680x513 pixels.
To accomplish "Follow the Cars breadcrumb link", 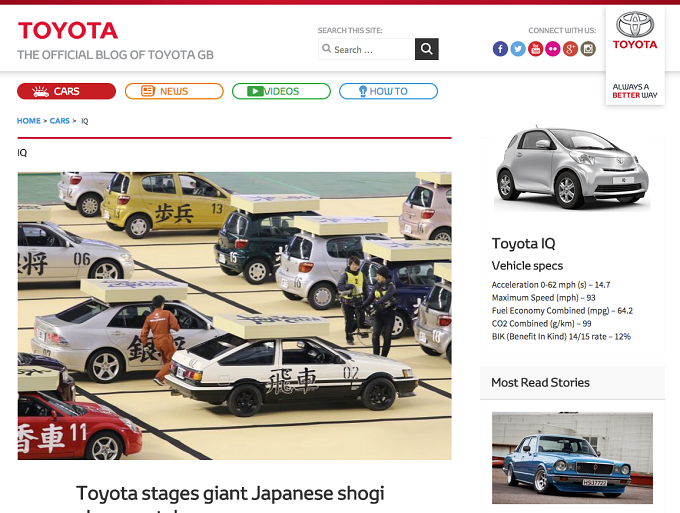I will click(59, 121).
